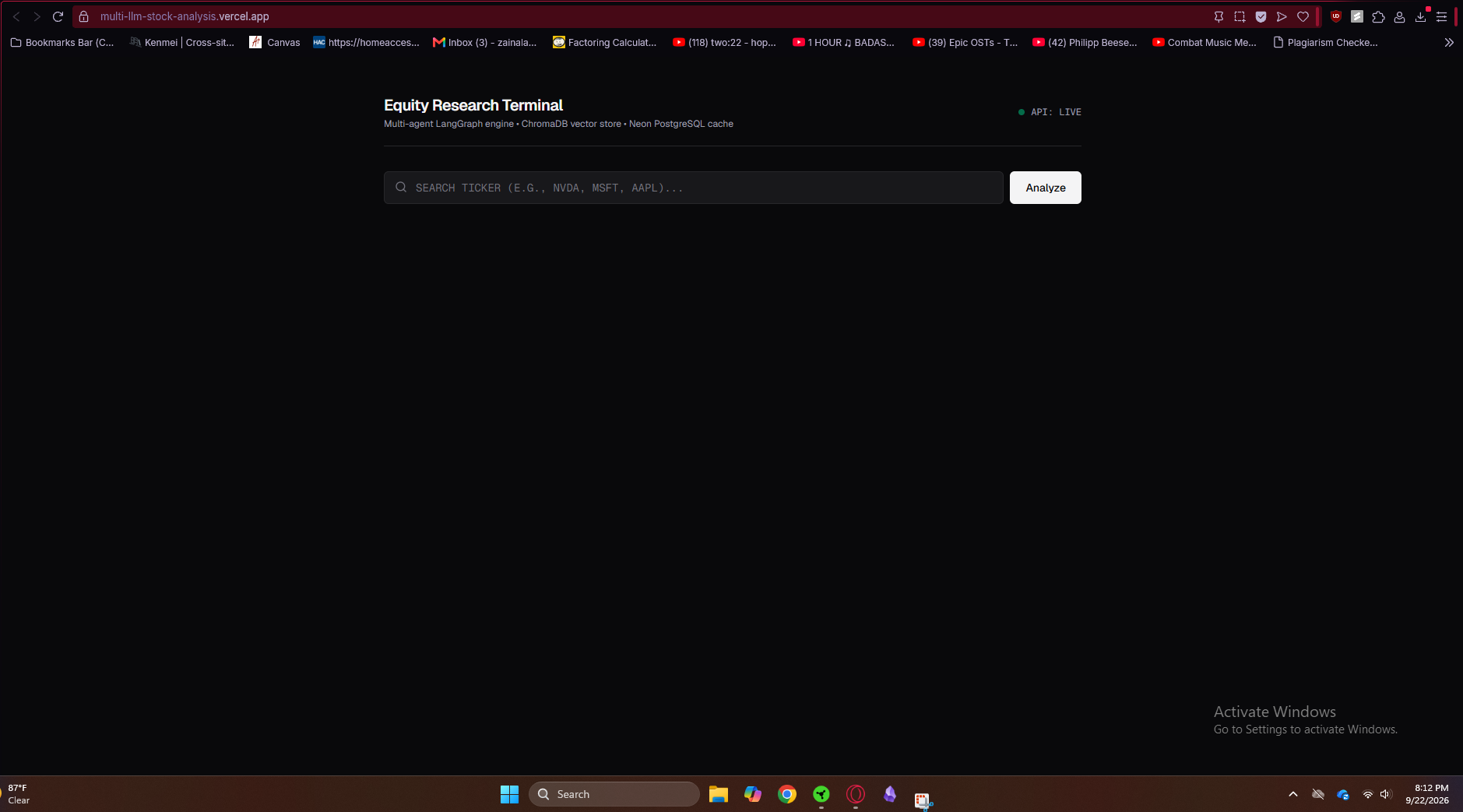Open the volume control in system tray
Viewport: 1463px width, 812px height.
tap(1386, 794)
